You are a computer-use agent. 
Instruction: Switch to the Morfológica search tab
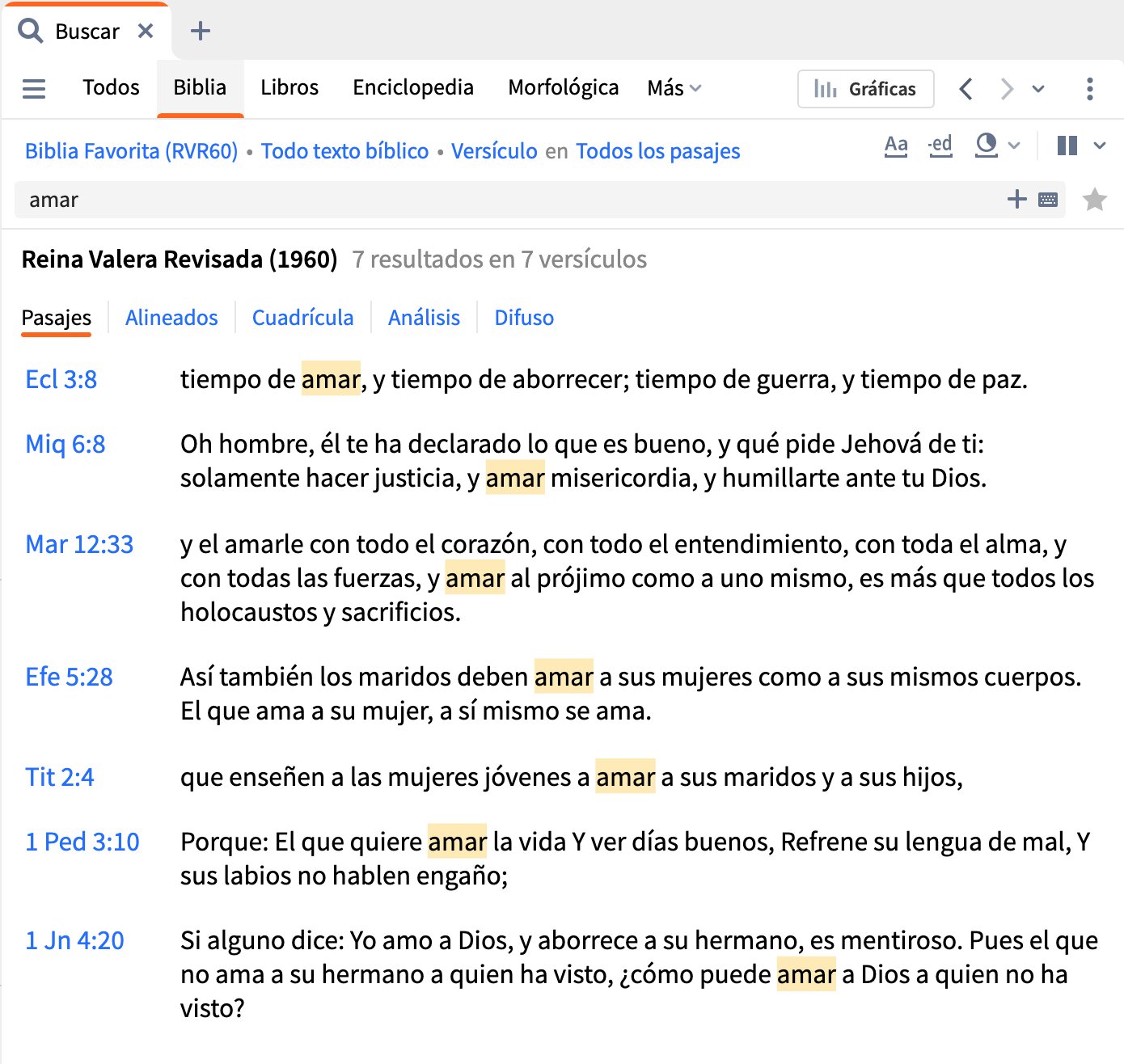coord(563,87)
